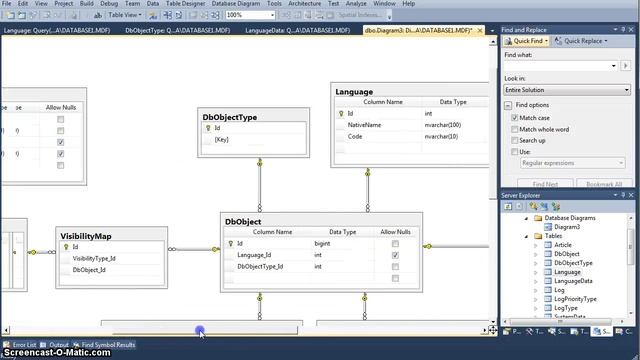Toggle the first Allow Nulls checkbox in left partial table
Screen dimensions: 640x360
point(60,119)
